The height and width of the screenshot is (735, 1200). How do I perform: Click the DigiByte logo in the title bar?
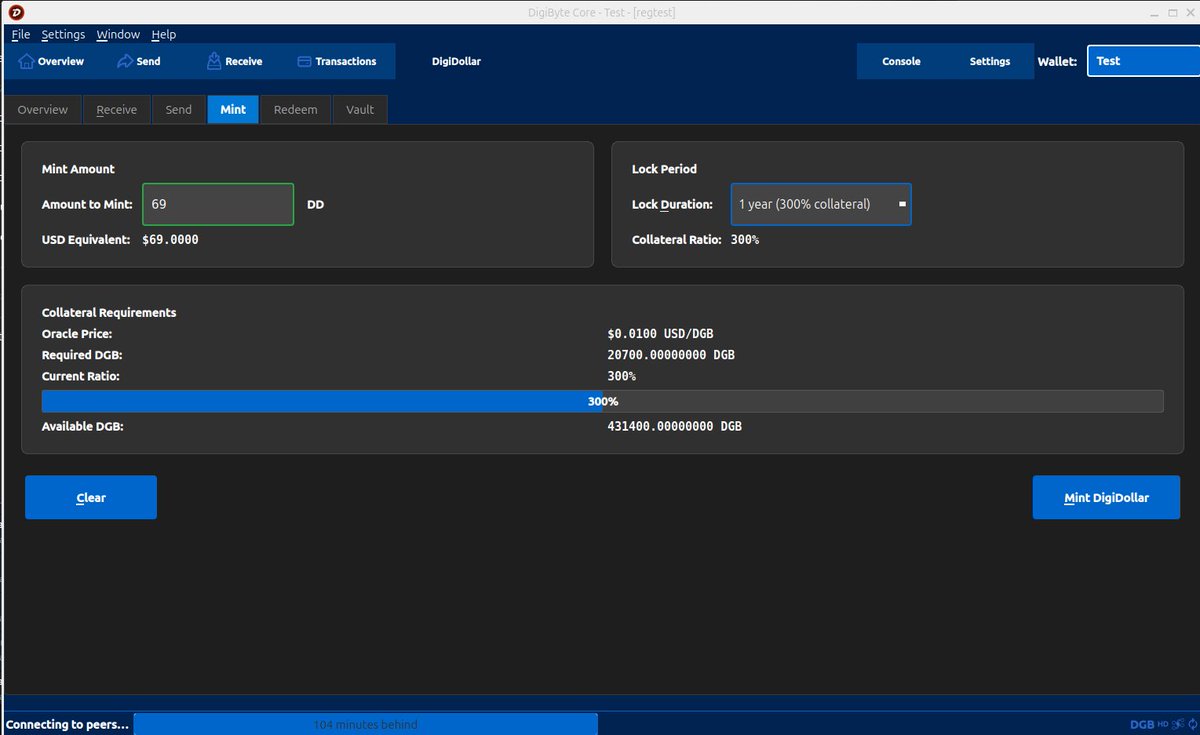[17, 12]
